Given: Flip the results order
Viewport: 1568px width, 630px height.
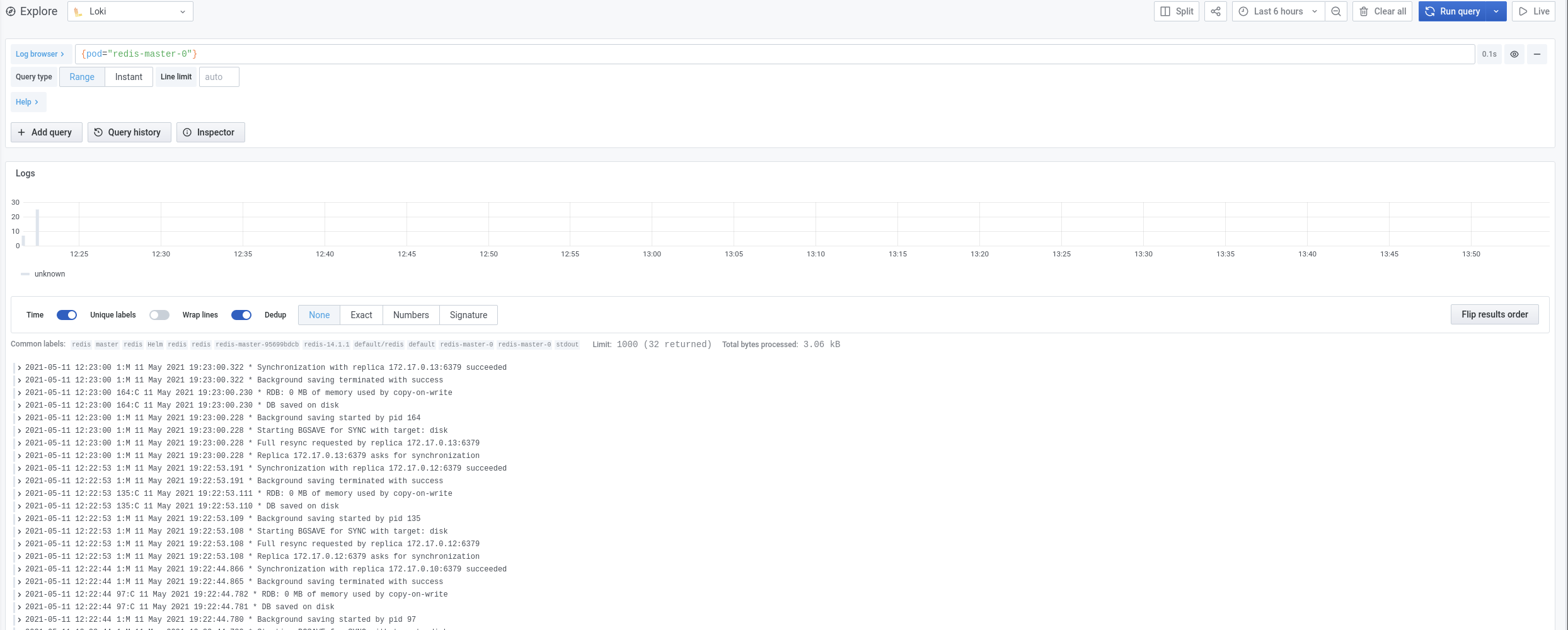Looking at the screenshot, I should pos(1494,314).
